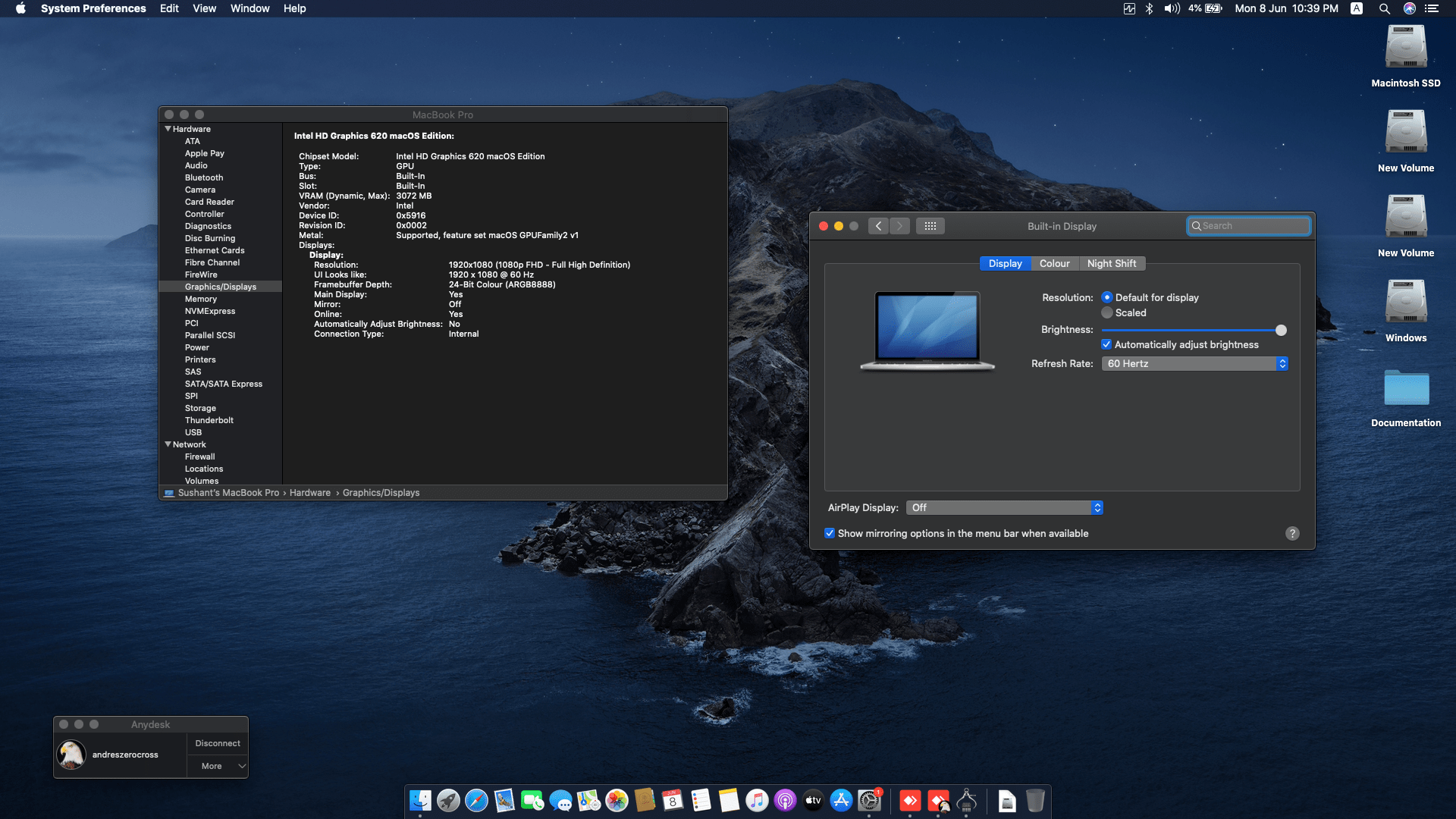Click System Preferences gear in the dock

[869, 800]
